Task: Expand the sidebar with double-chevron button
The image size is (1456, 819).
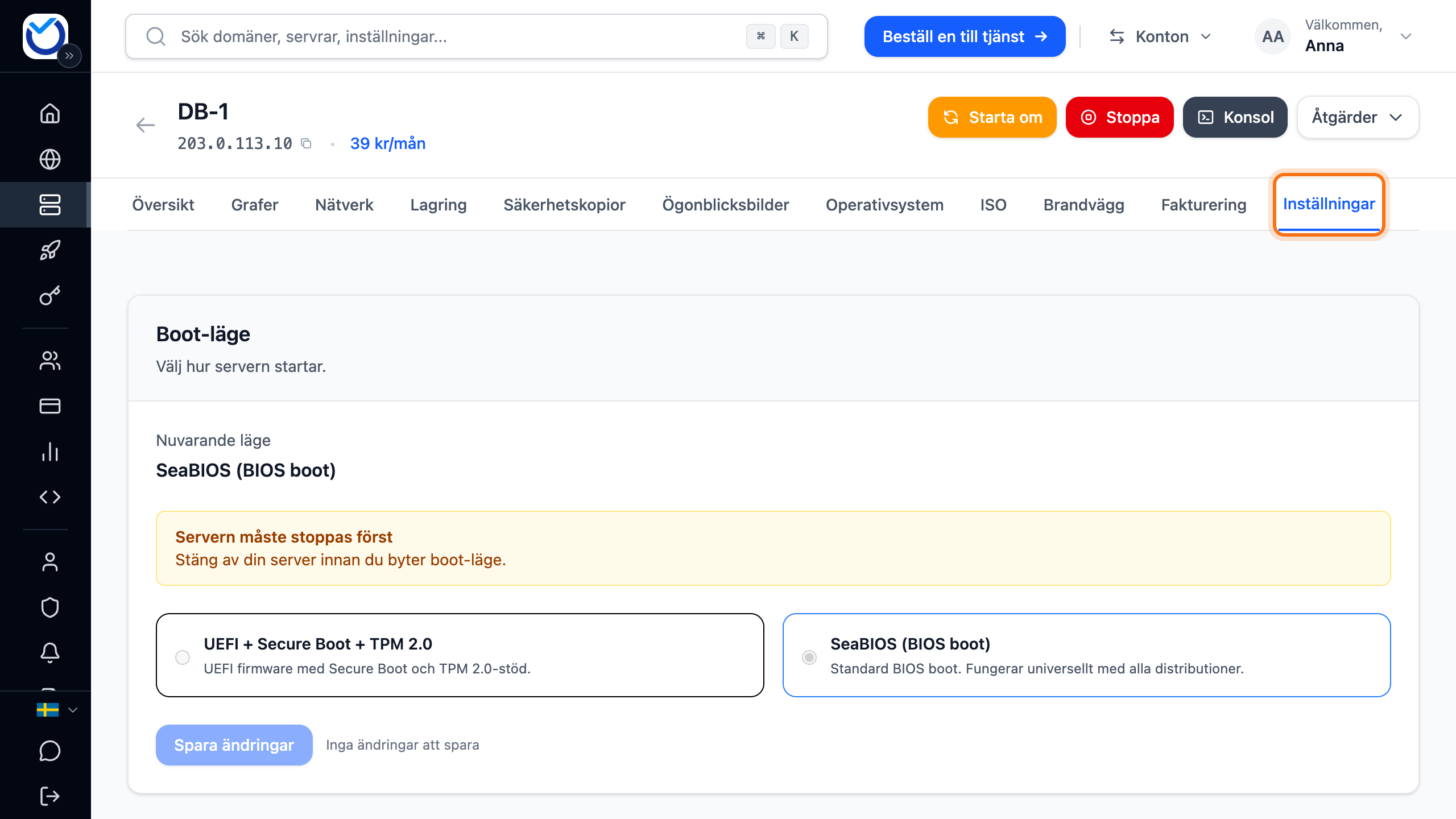Action: [x=69, y=56]
